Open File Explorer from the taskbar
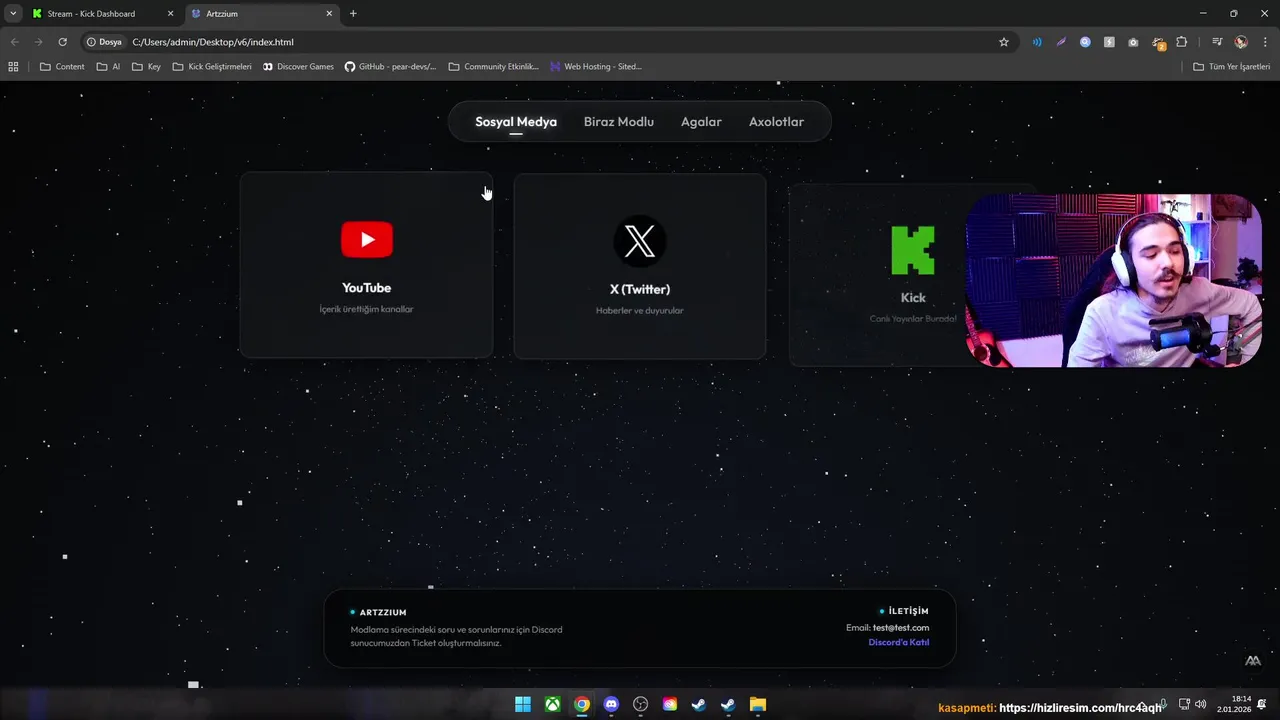 point(758,704)
